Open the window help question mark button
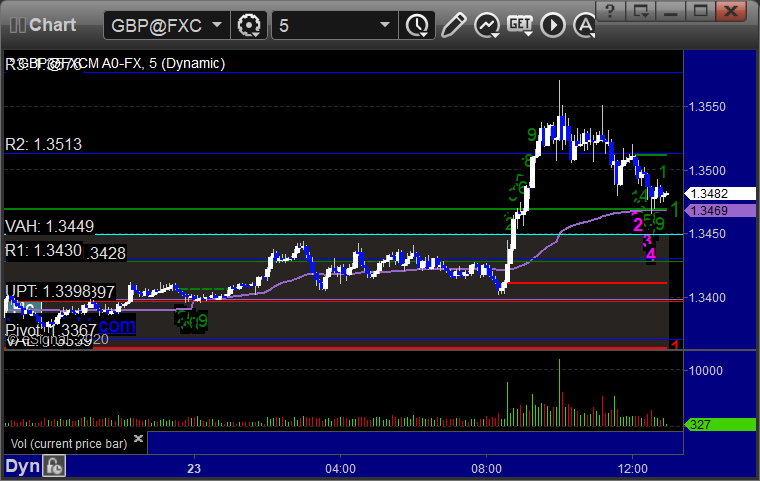The height and width of the screenshot is (481, 760). [x=610, y=10]
